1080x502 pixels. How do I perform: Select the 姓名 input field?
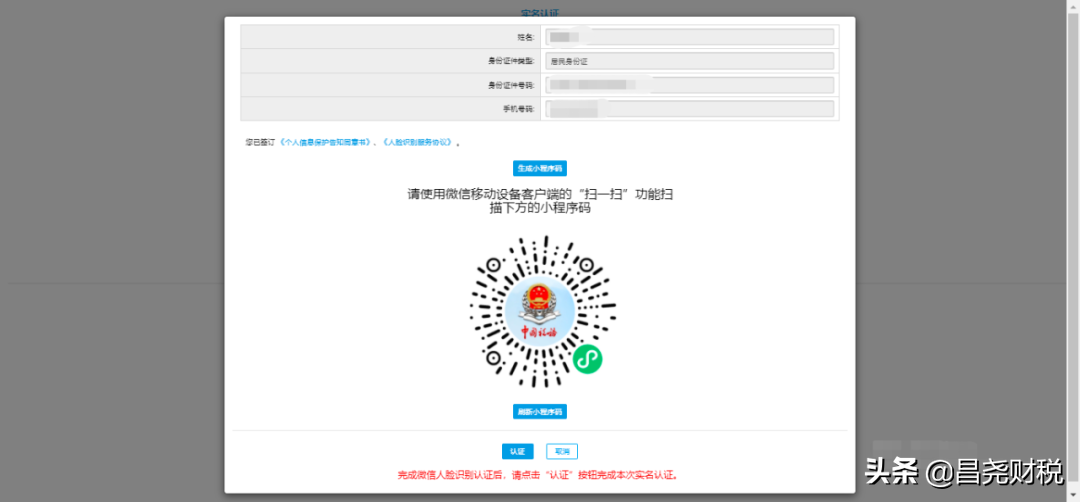pyautogui.click(x=689, y=37)
